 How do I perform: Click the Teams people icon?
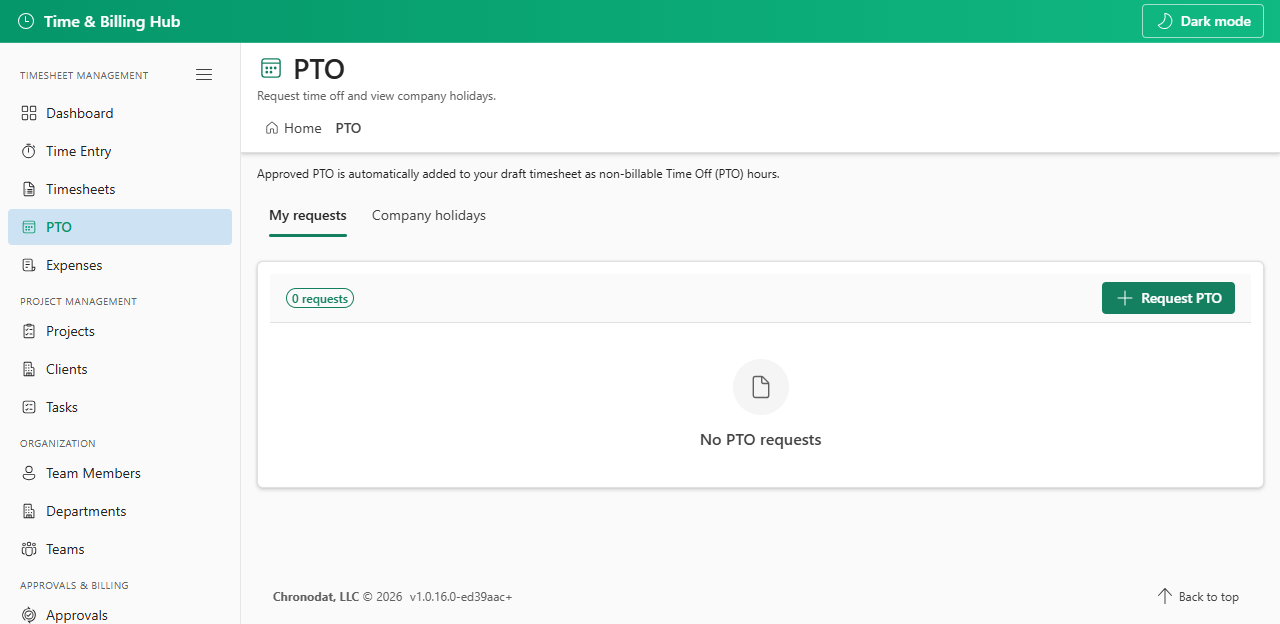[29, 549]
